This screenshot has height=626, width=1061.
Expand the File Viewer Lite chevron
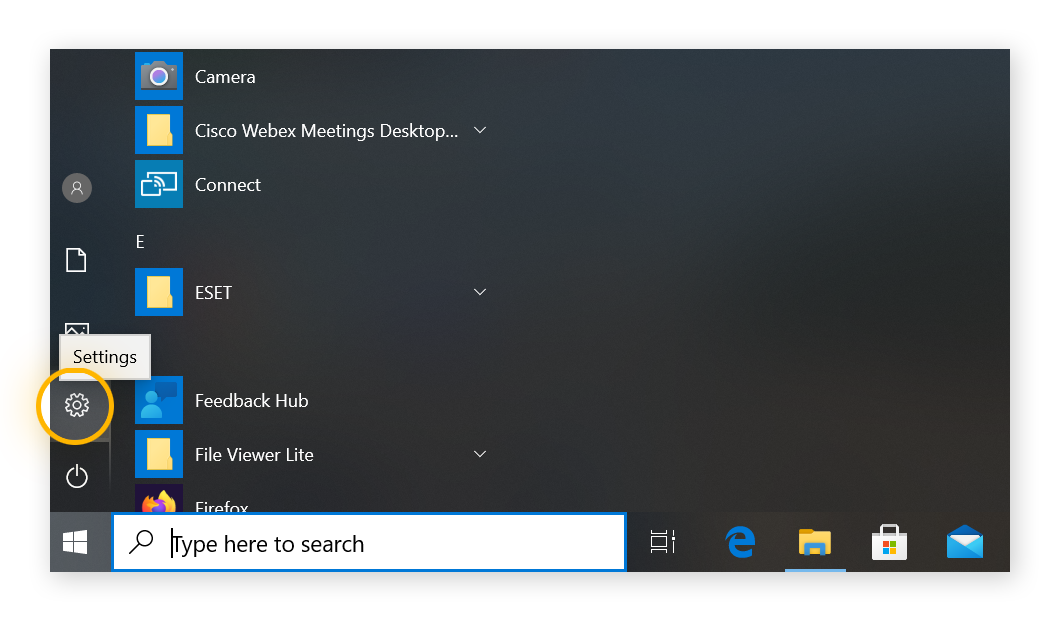tap(480, 455)
